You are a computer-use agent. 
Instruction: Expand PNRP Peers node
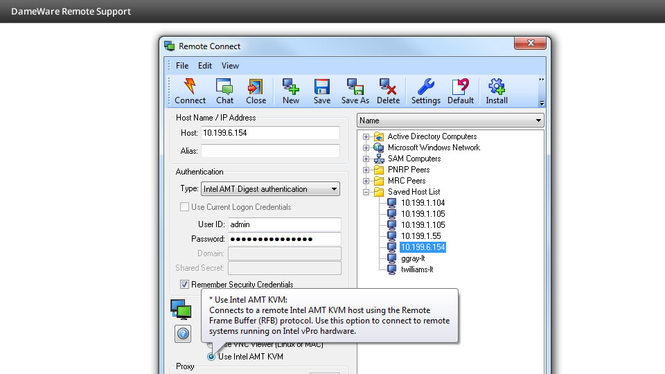366,170
